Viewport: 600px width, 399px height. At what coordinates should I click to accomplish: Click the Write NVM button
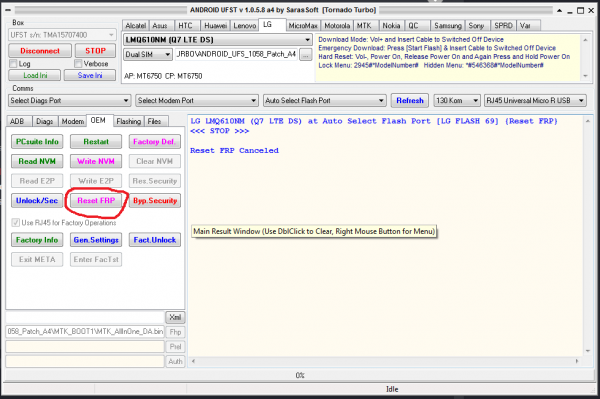click(x=96, y=161)
